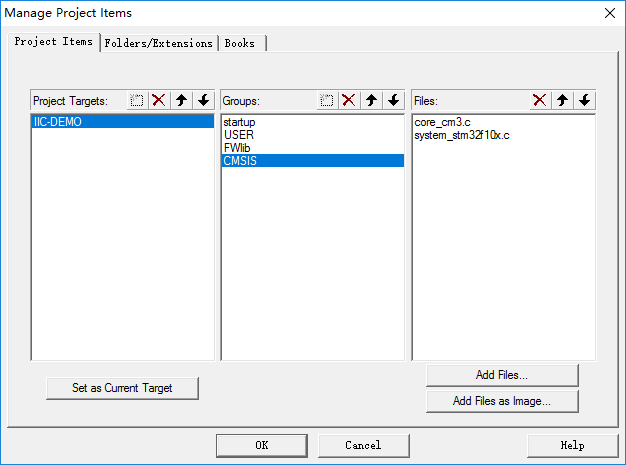Open Help for this dialog
This screenshot has height=465, width=626.
click(x=573, y=445)
